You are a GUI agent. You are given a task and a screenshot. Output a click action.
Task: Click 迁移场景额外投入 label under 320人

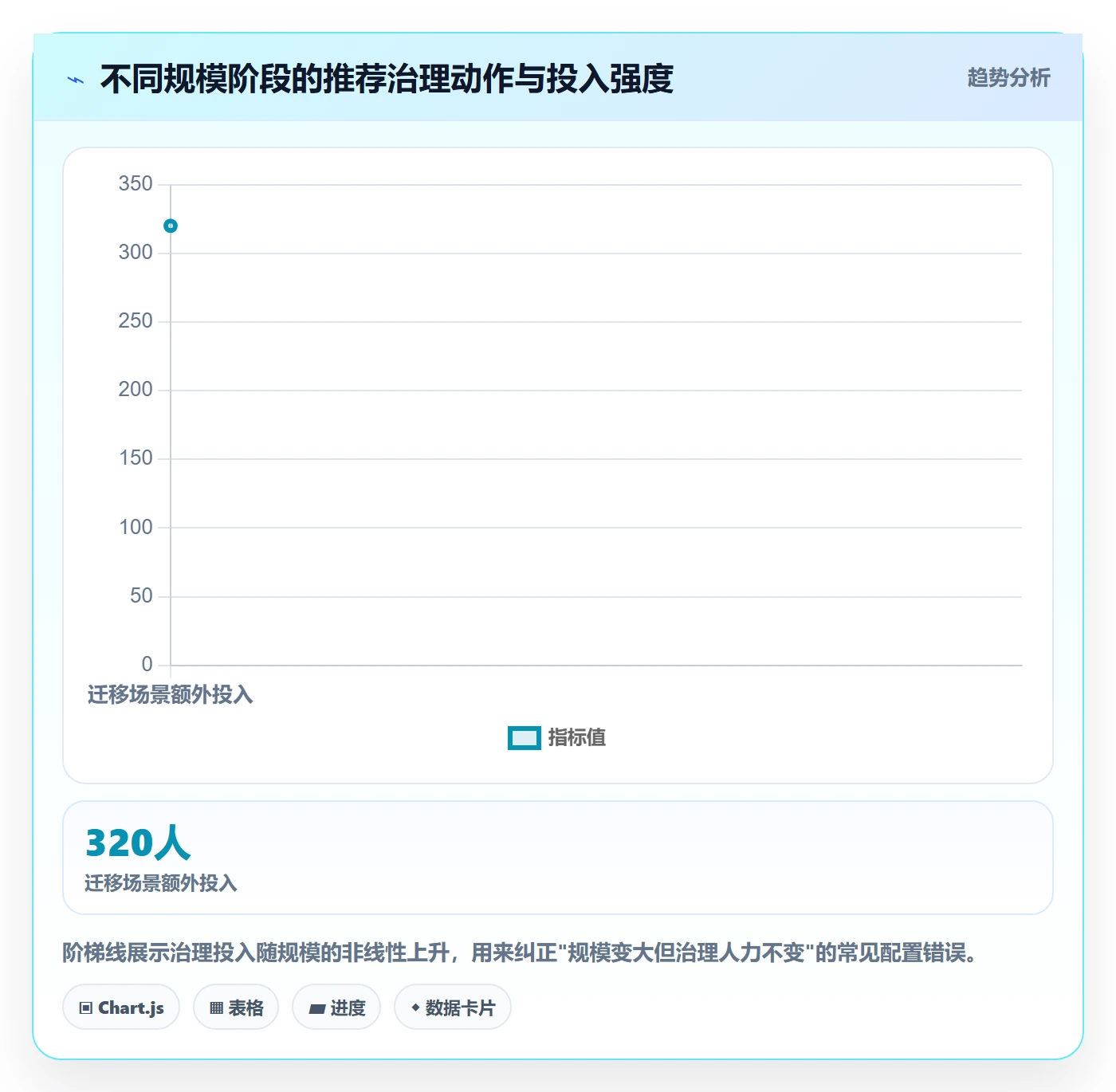tap(161, 883)
